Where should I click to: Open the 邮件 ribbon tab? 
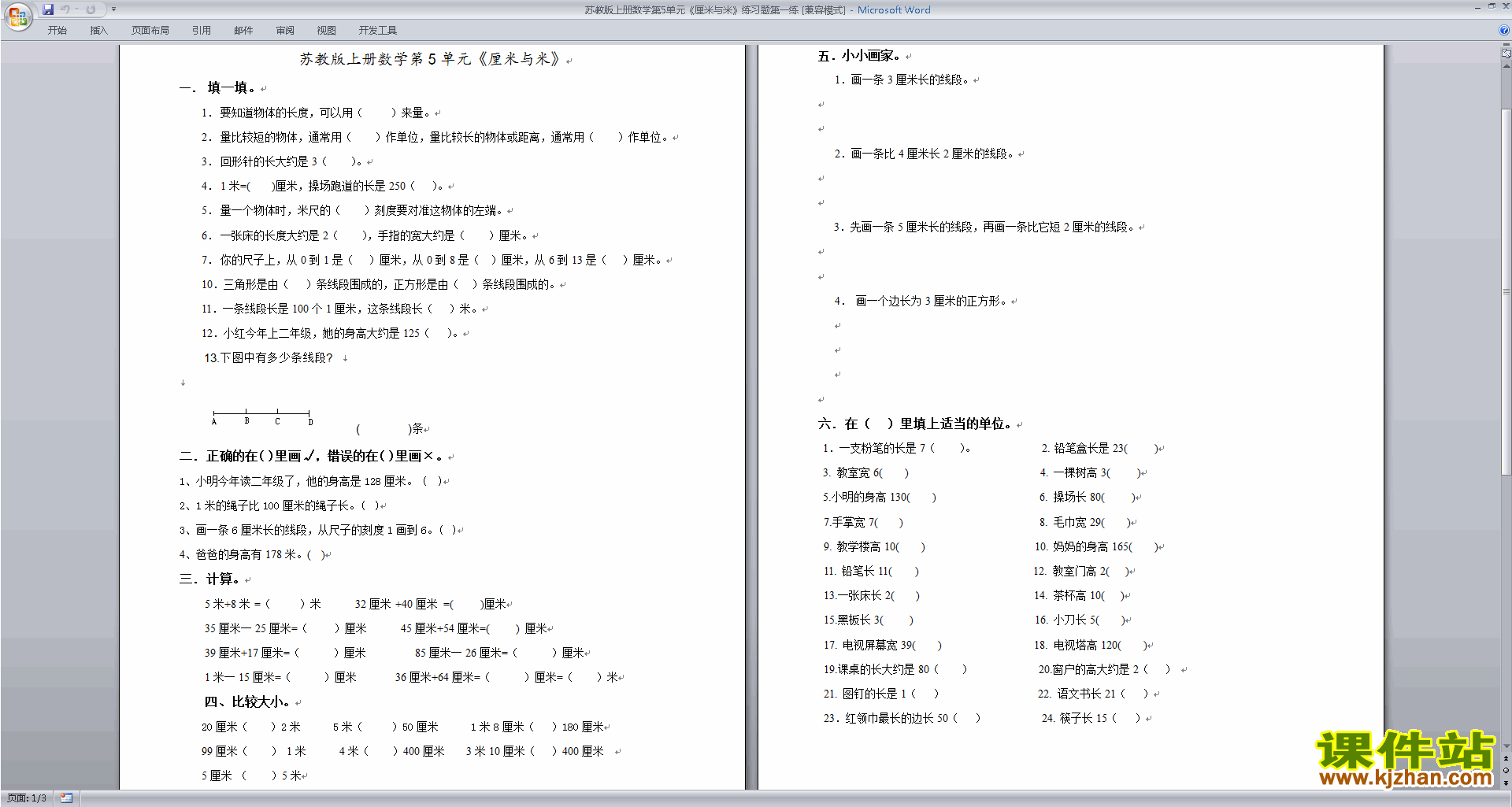pos(243,30)
